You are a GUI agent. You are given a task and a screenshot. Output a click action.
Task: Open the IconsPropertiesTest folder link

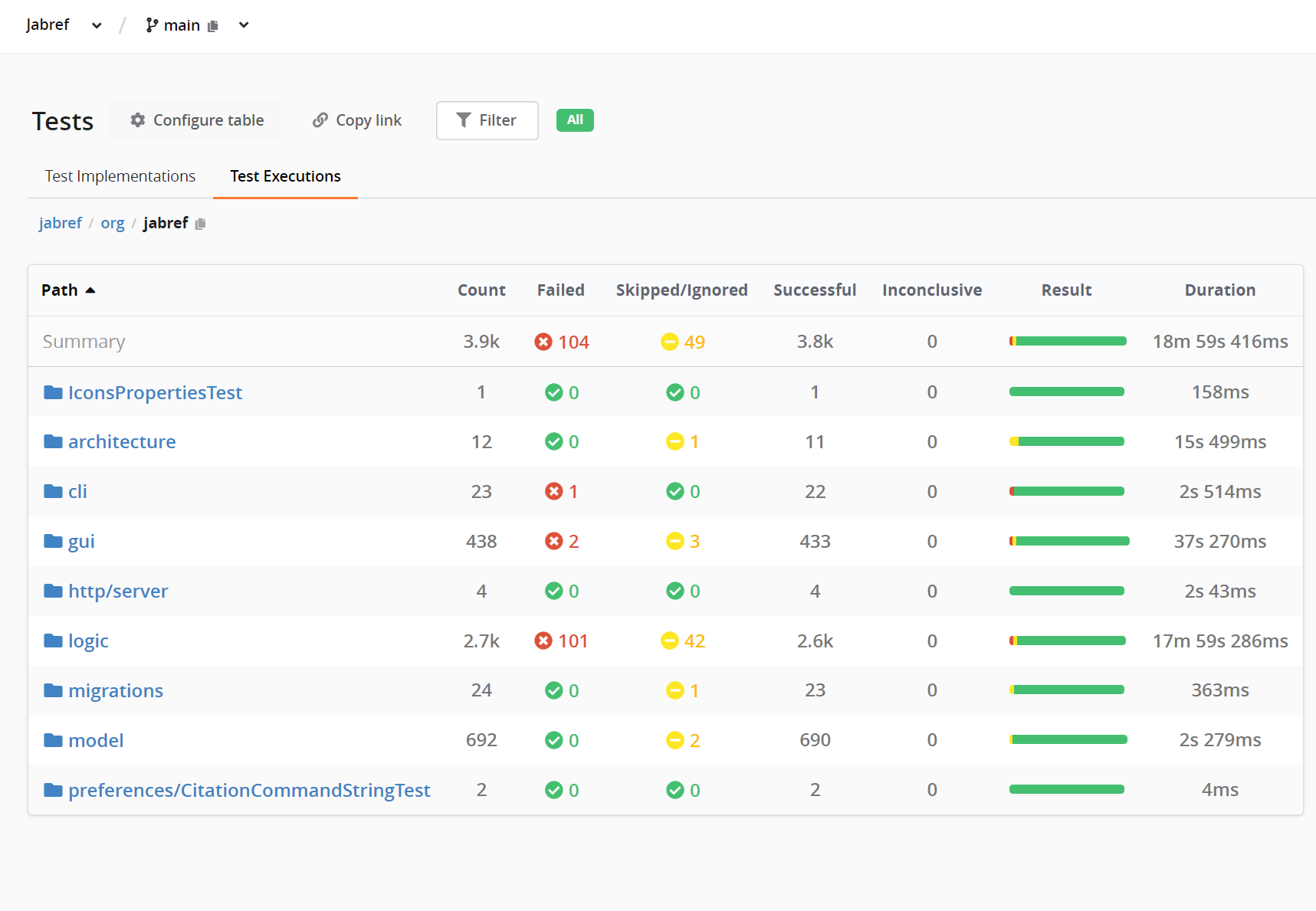tap(156, 392)
